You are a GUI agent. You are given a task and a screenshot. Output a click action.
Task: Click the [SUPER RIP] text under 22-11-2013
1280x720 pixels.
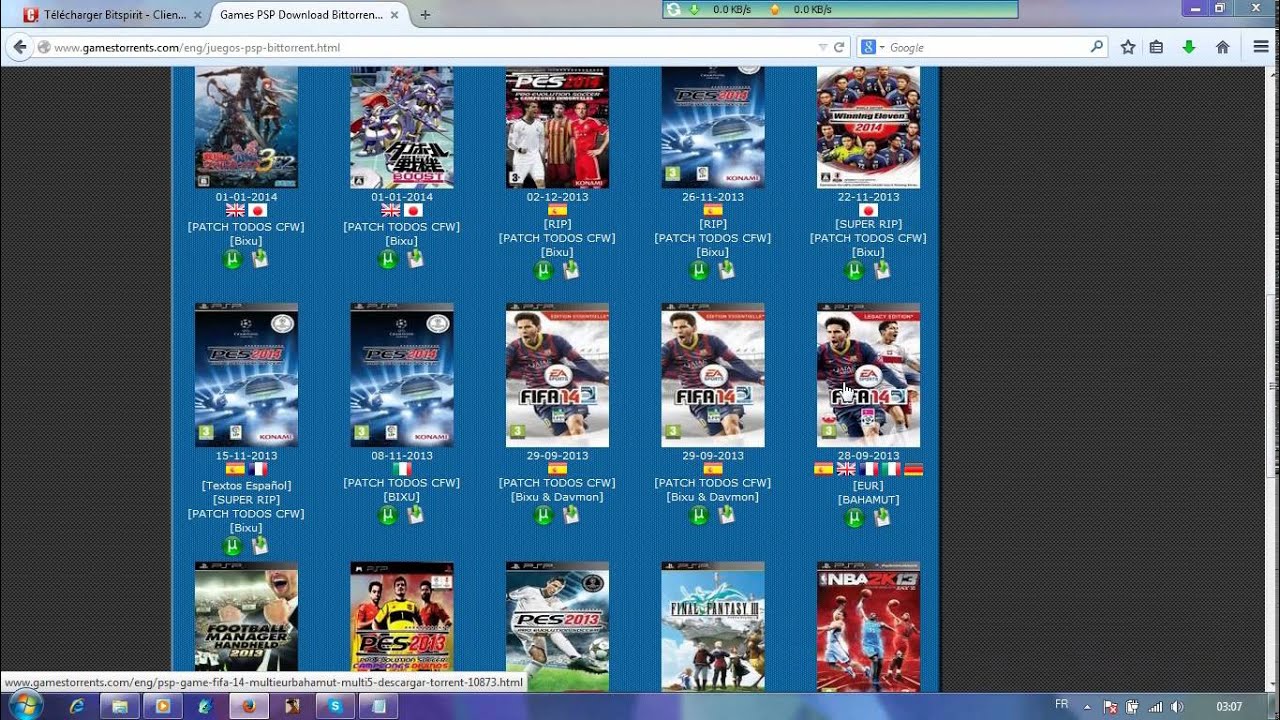coord(868,224)
